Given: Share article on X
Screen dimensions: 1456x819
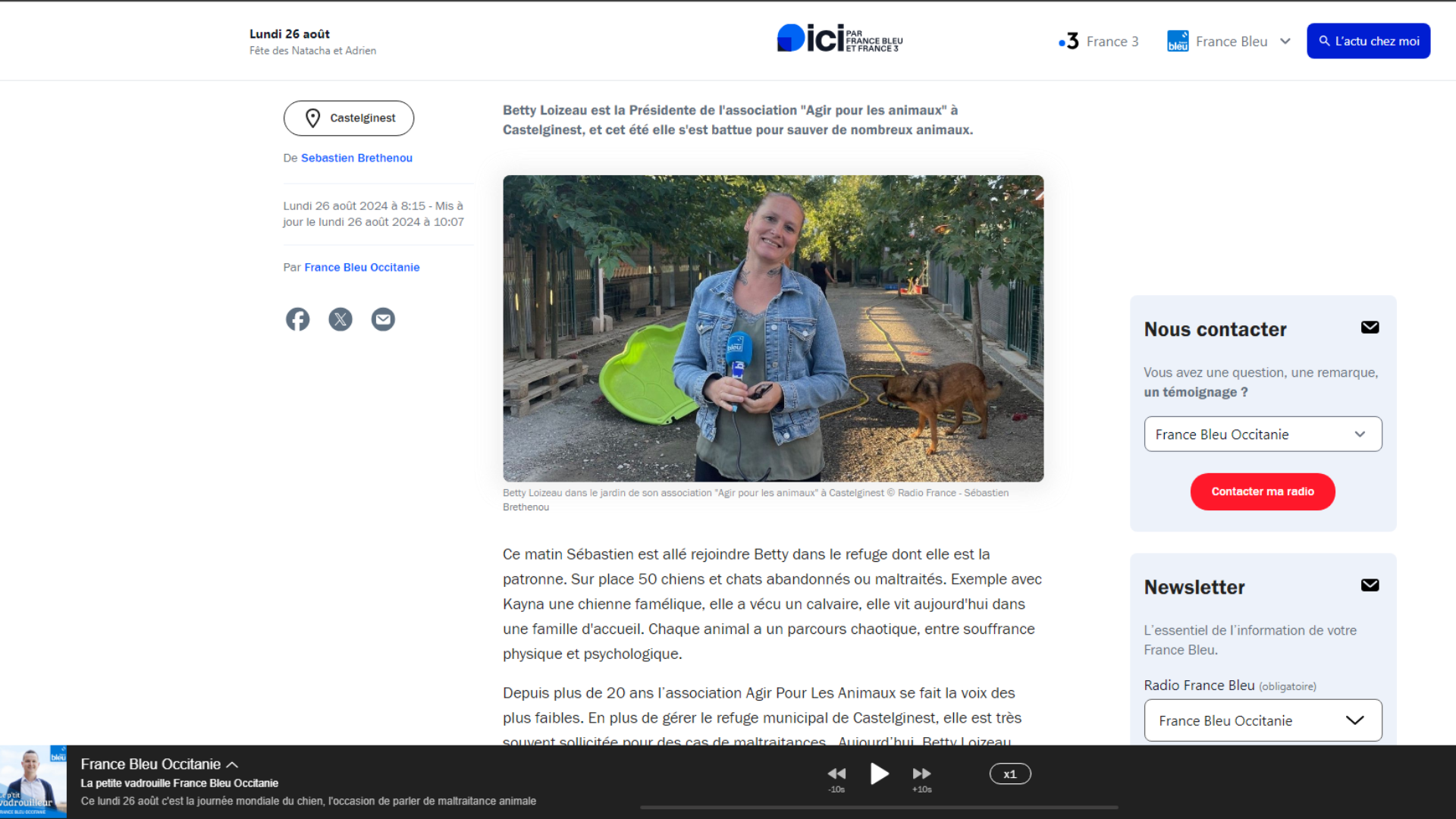Looking at the screenshot, I should point(340,319).
